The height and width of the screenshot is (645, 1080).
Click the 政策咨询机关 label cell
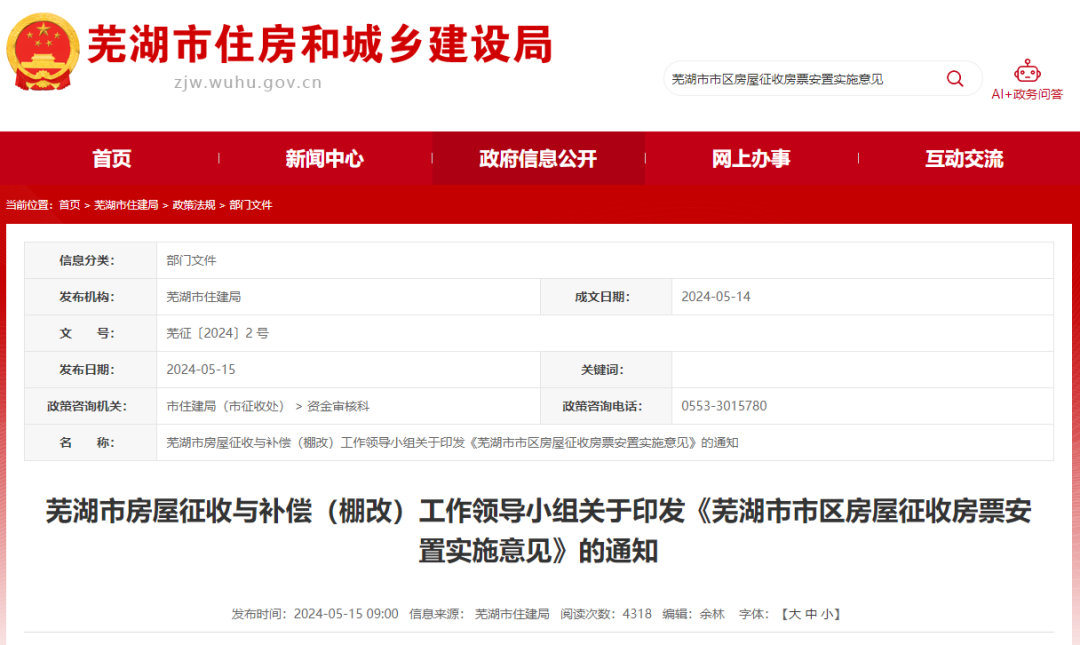pyautogui.click(x=90, y=406)
